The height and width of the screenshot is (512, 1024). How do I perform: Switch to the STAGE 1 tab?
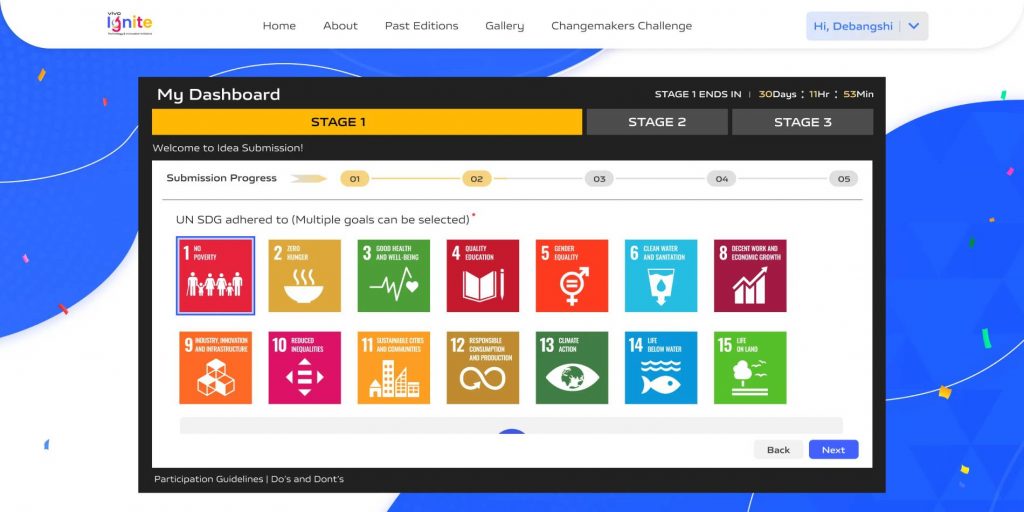tap(367, 122)
